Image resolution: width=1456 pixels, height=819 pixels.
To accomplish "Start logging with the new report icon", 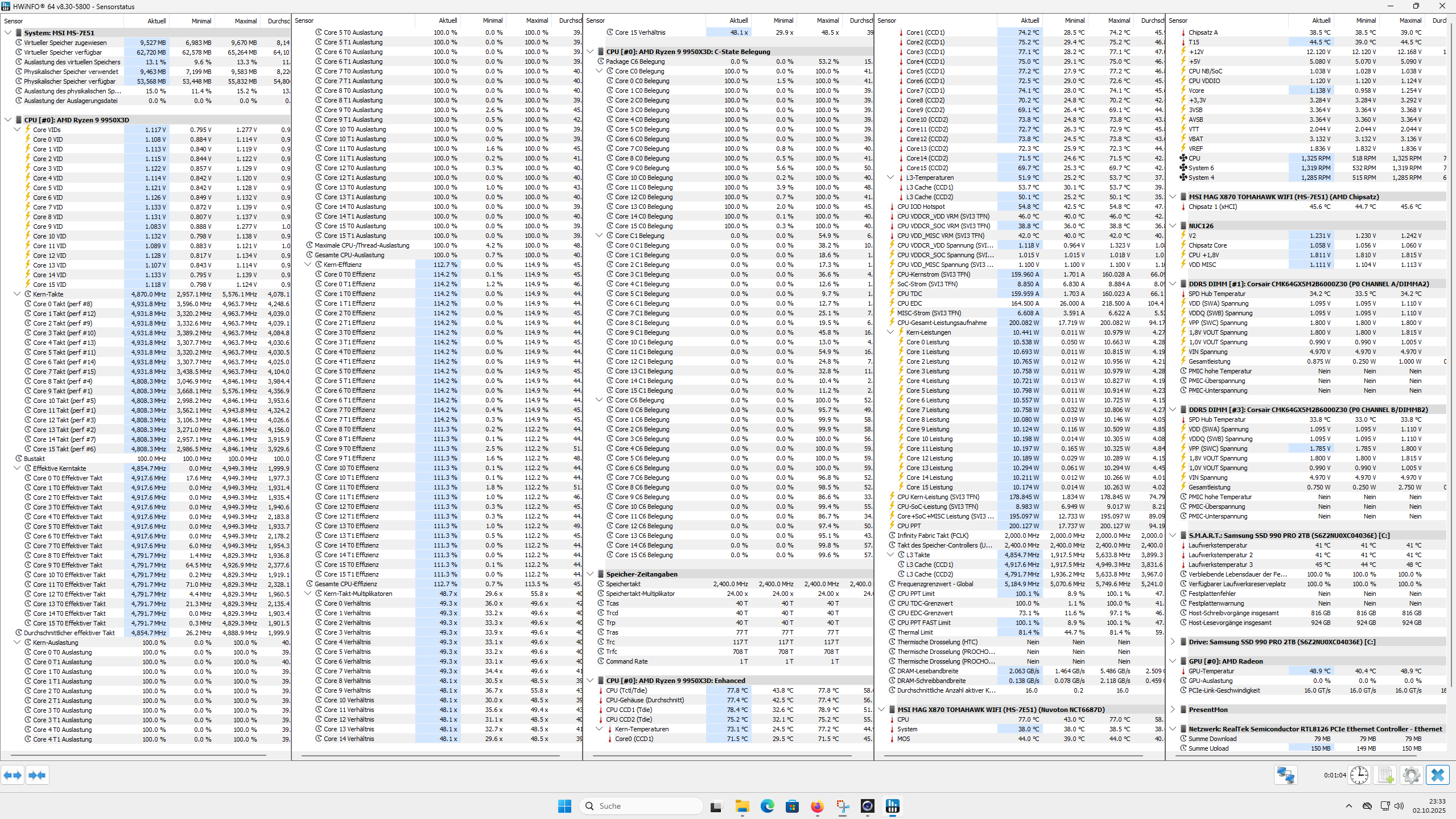I will tap(1385, 775).
